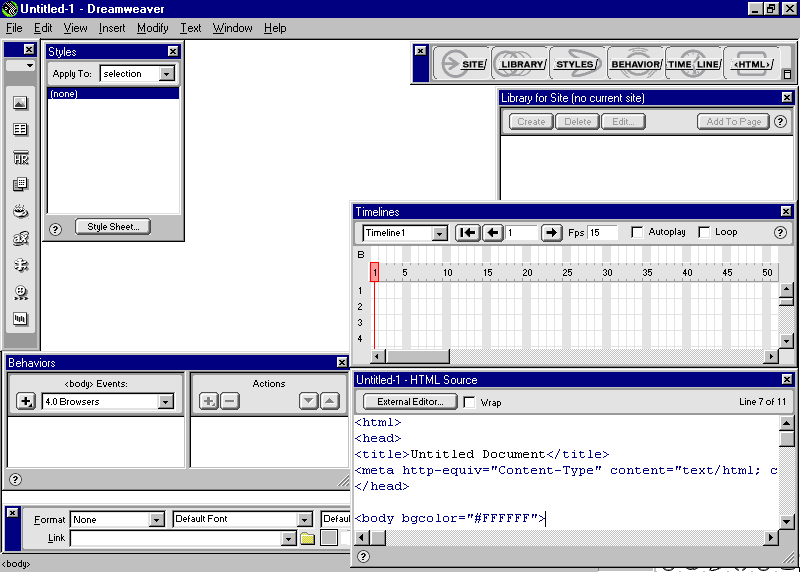Step timeline back one frame
Image resolution: width=800 pixels, height=572 pixels.
492,233
